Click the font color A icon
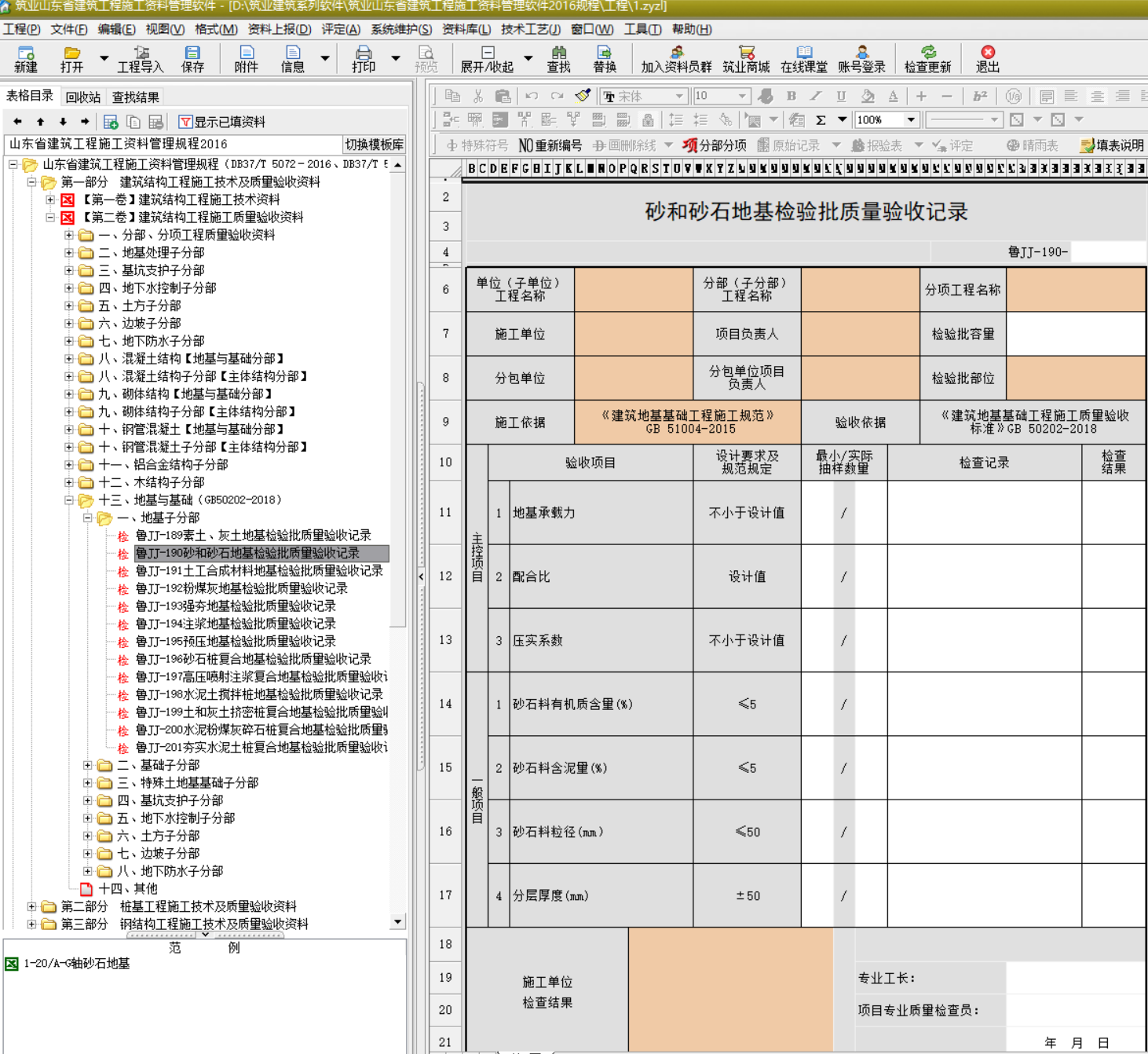Screen dimensions: 1148x1054 click(893, 96)
